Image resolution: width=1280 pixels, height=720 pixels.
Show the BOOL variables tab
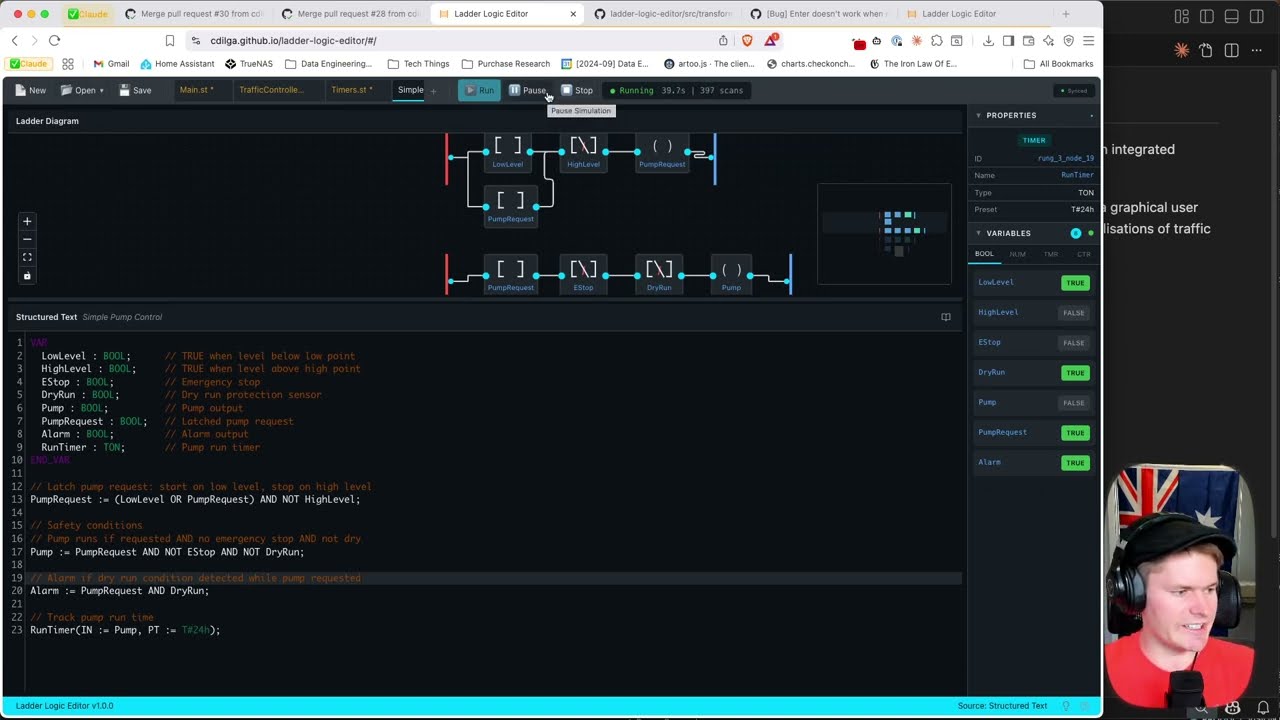tap(984, 254)
